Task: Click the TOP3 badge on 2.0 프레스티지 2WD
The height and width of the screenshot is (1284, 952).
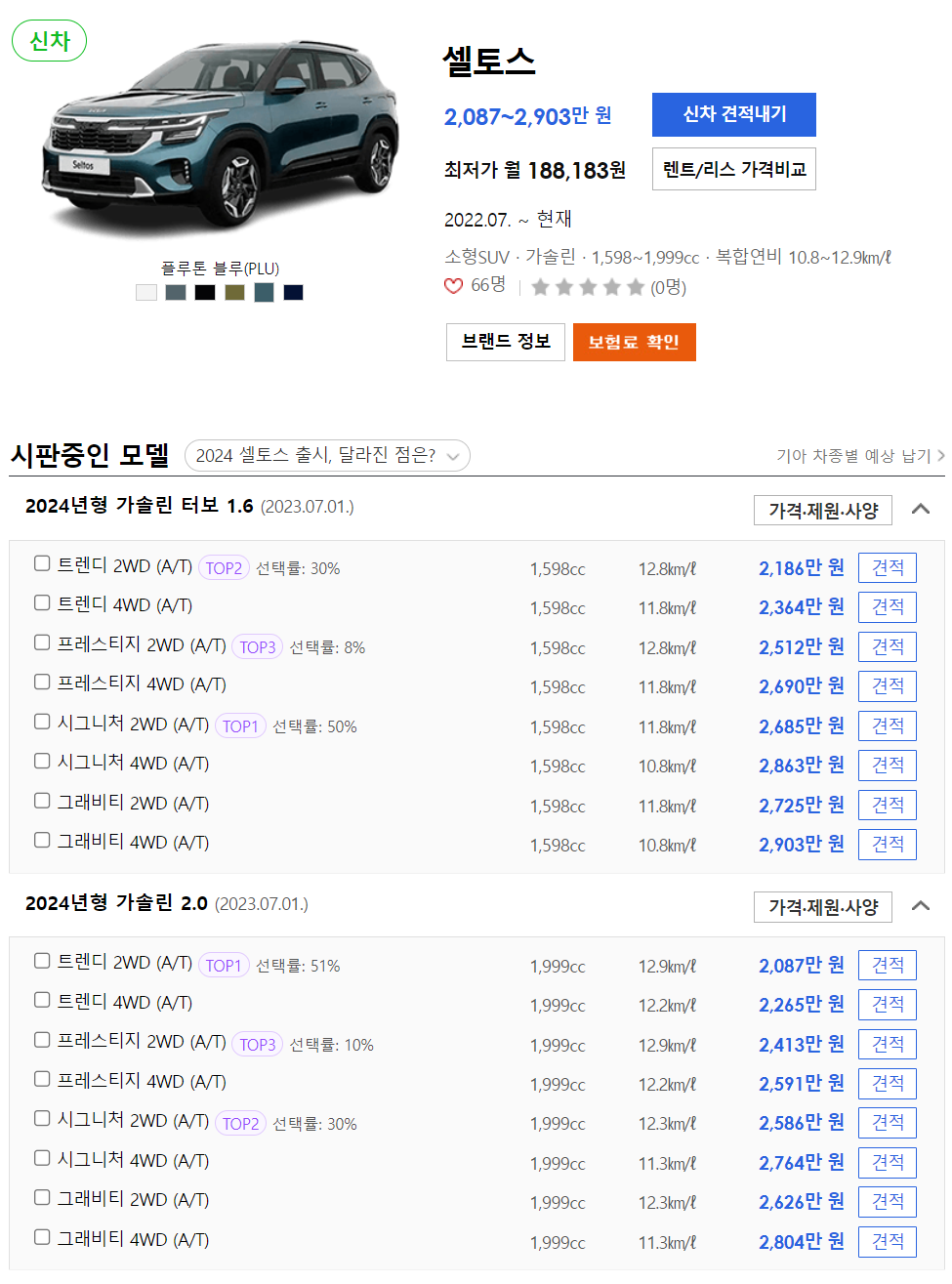Action: coord(258,1045)
